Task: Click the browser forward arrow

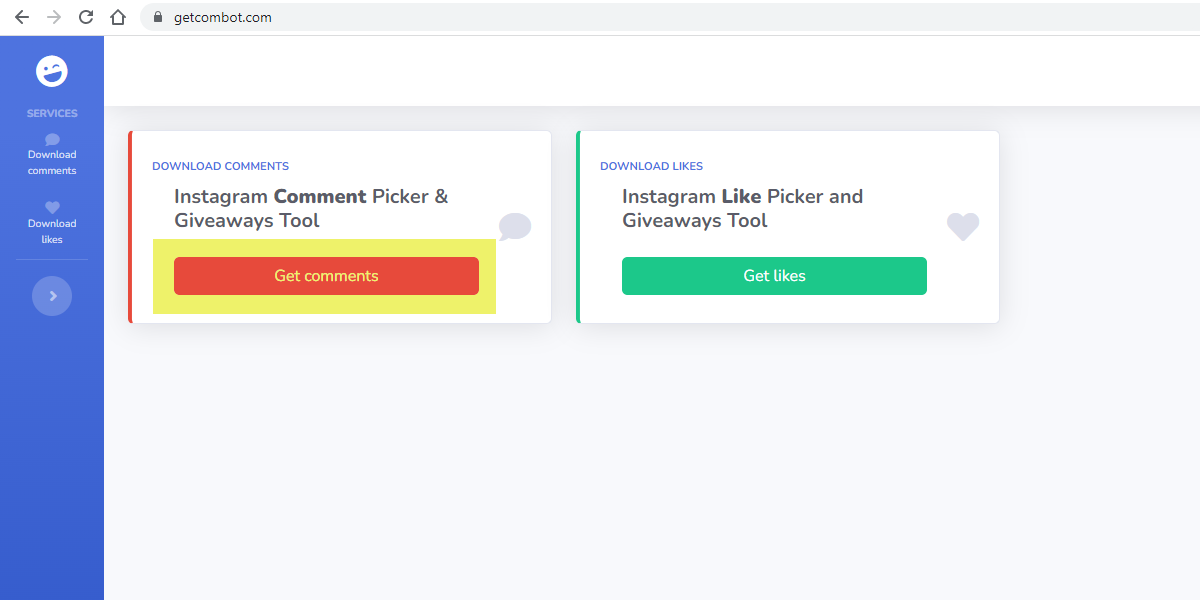Action: tap(54, 17)
